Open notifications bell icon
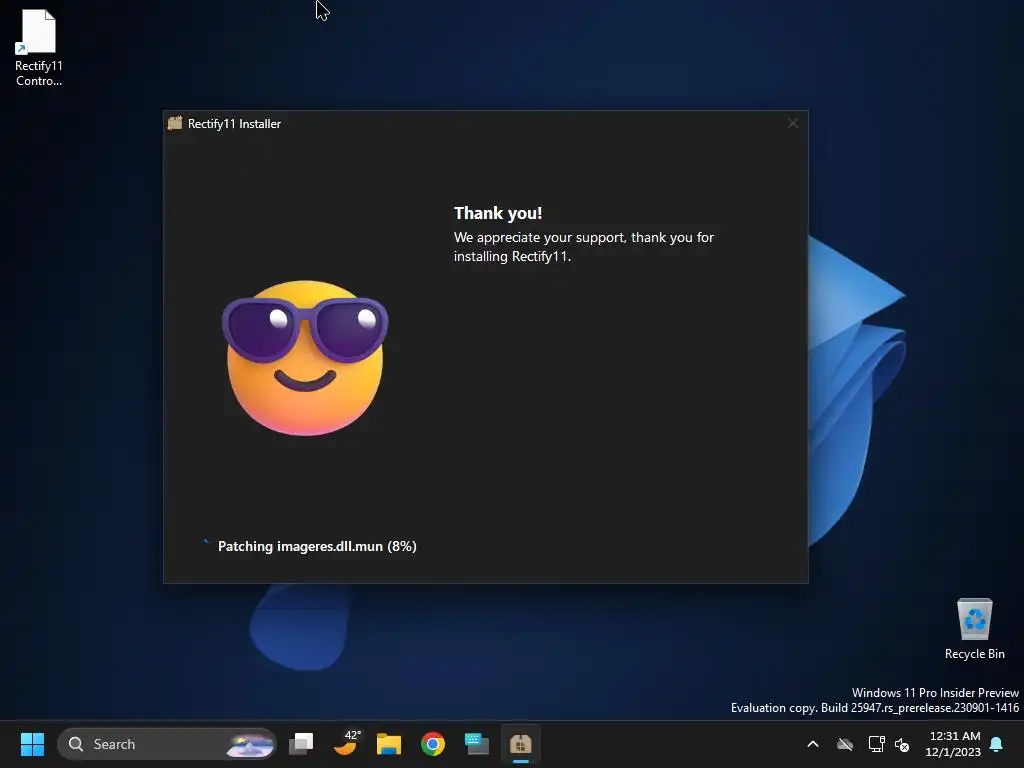 point(997,744)
